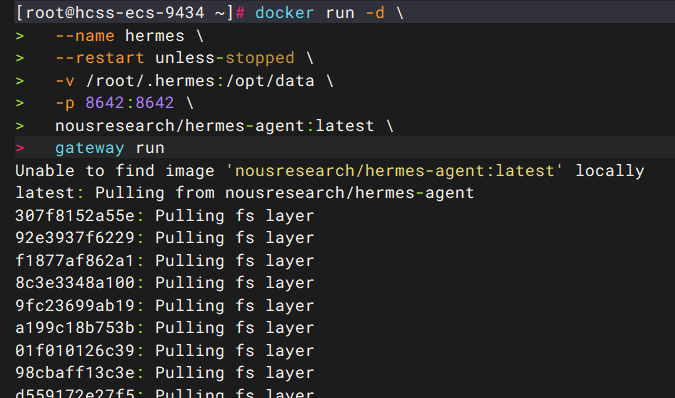Click the '--name' option text
The width and height of the screenshot is (675, 398).
coord(85,35)
